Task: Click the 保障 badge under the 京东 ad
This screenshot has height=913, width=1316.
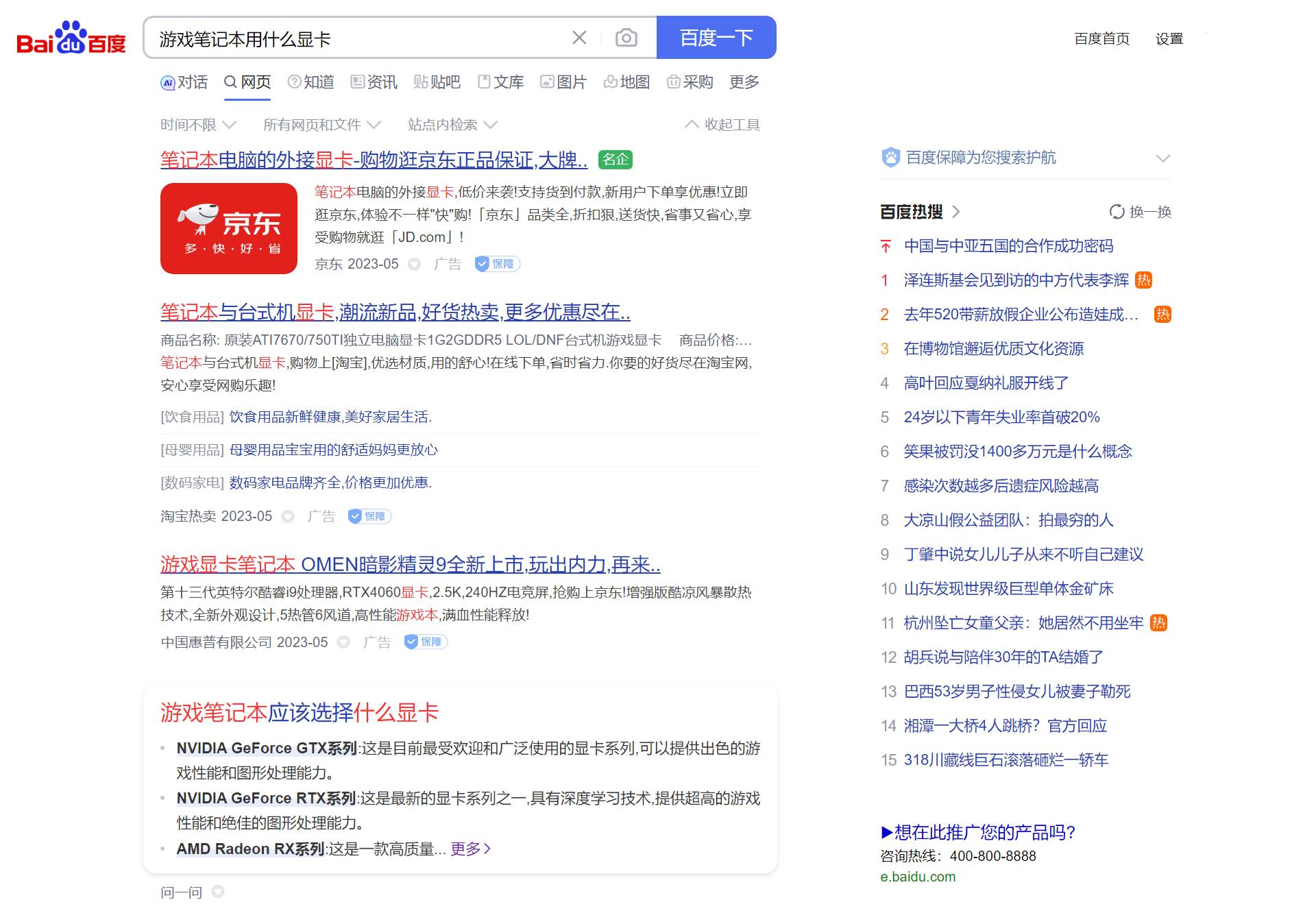Action: point(497,264)
